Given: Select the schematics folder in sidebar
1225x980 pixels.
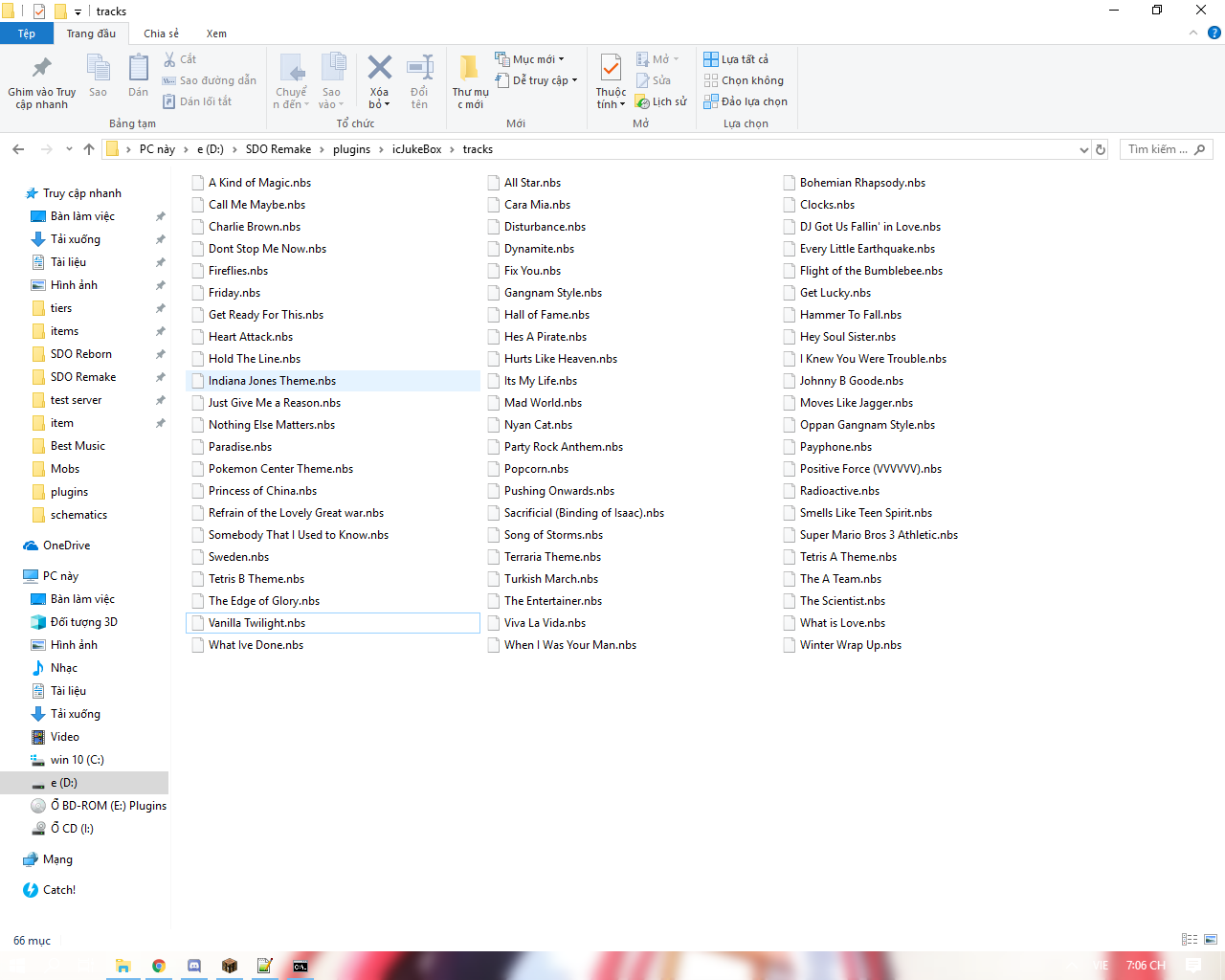Looking at the screenshot, I should point(78,515).
